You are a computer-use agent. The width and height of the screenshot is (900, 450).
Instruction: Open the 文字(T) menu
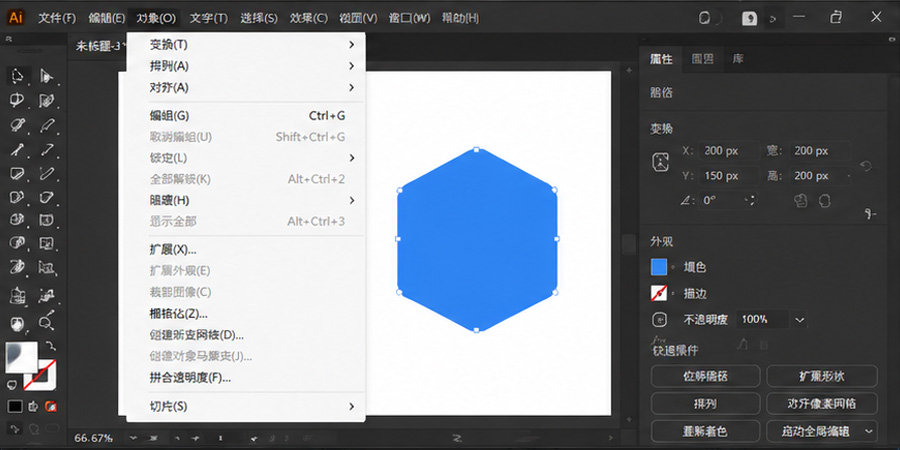click(x=208, y=18)
